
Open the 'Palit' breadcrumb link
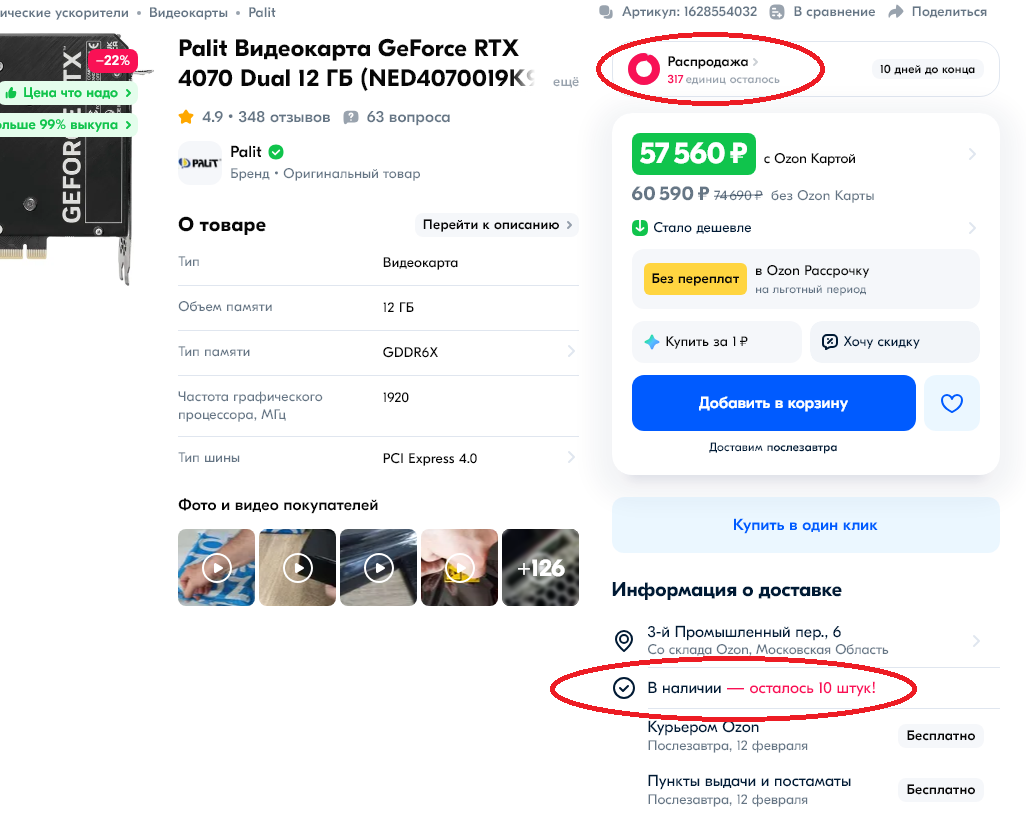coord(260,13)
